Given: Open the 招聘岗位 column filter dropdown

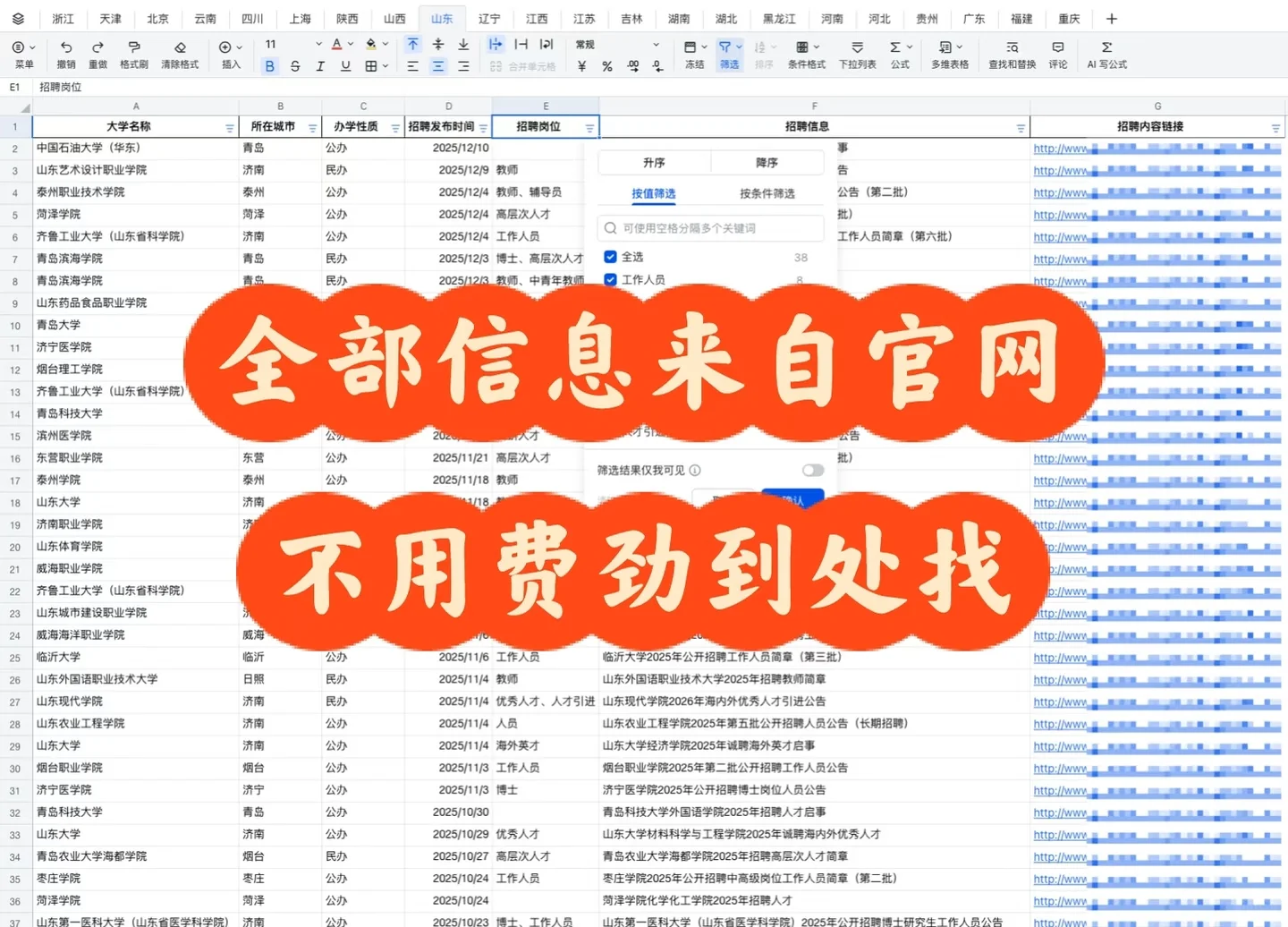Looking at the screenshot, I should pyautogui.click(x=589, y=127).
